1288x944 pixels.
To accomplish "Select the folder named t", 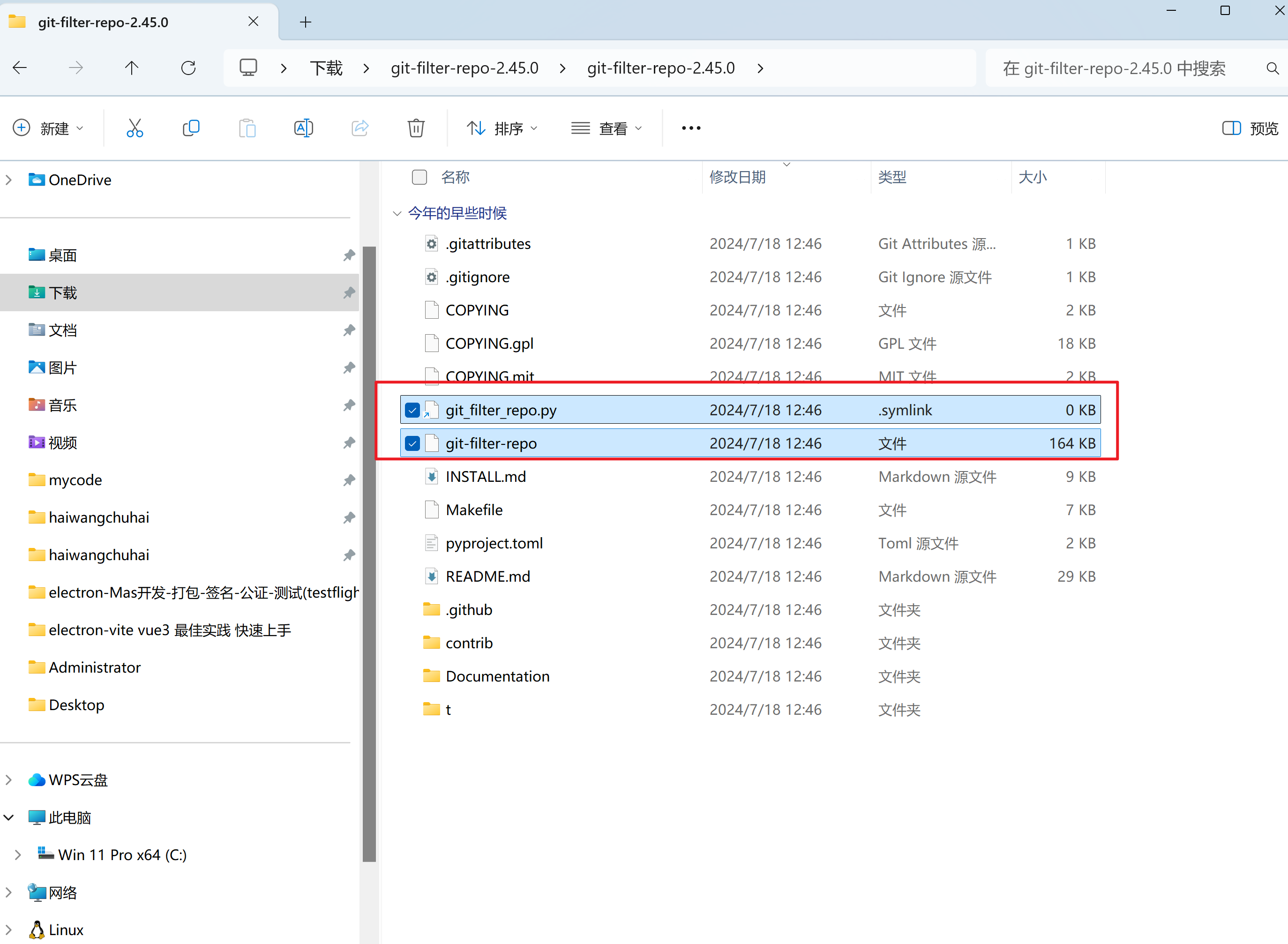I will pyautogui.click(x=750, y=709).
